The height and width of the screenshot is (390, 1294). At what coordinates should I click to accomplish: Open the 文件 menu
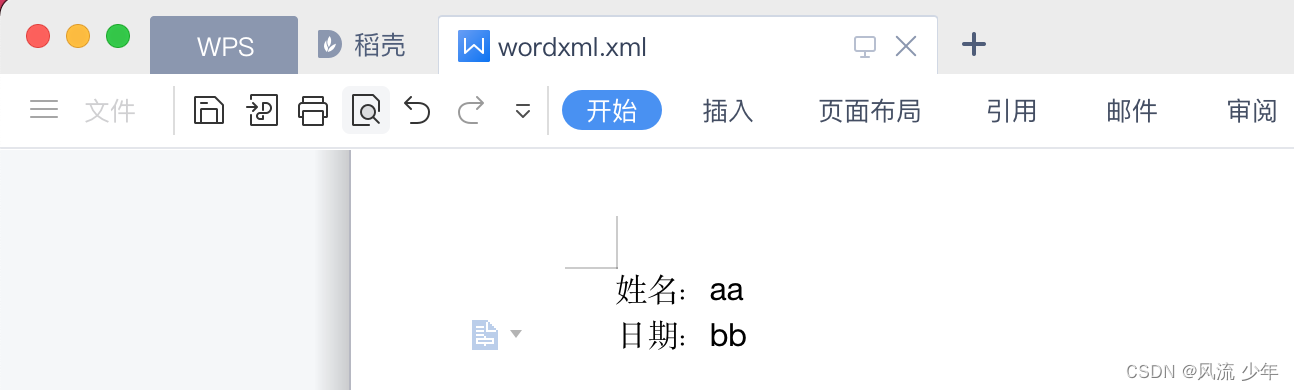point(110,111)
